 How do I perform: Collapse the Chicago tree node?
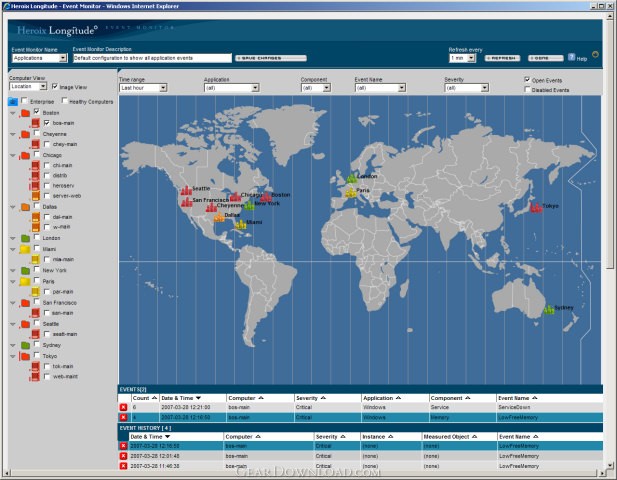[13, 155]
